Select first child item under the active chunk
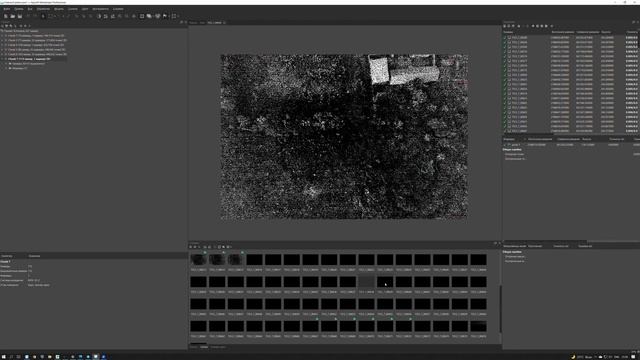The width and height of the screenshot is (640, 360). tap(28, 64)
